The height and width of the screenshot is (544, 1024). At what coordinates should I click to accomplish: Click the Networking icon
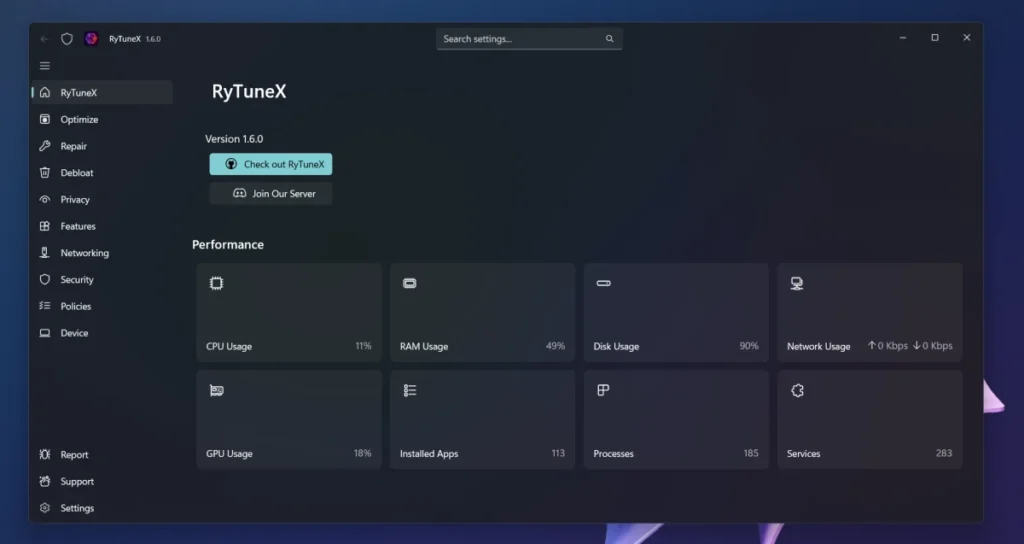[x=45, y=253]
